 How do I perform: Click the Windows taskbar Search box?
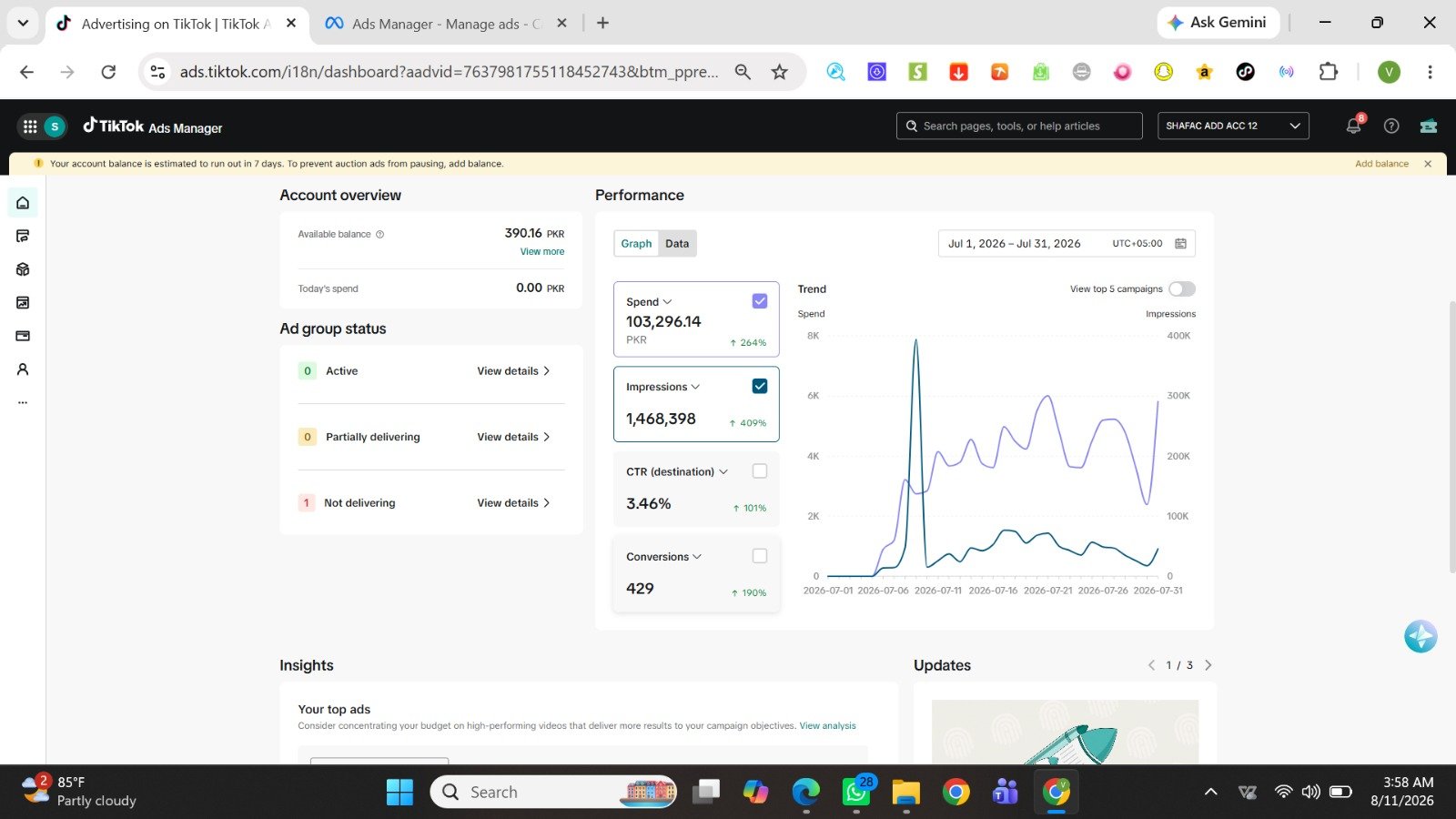tap(553, 792)
